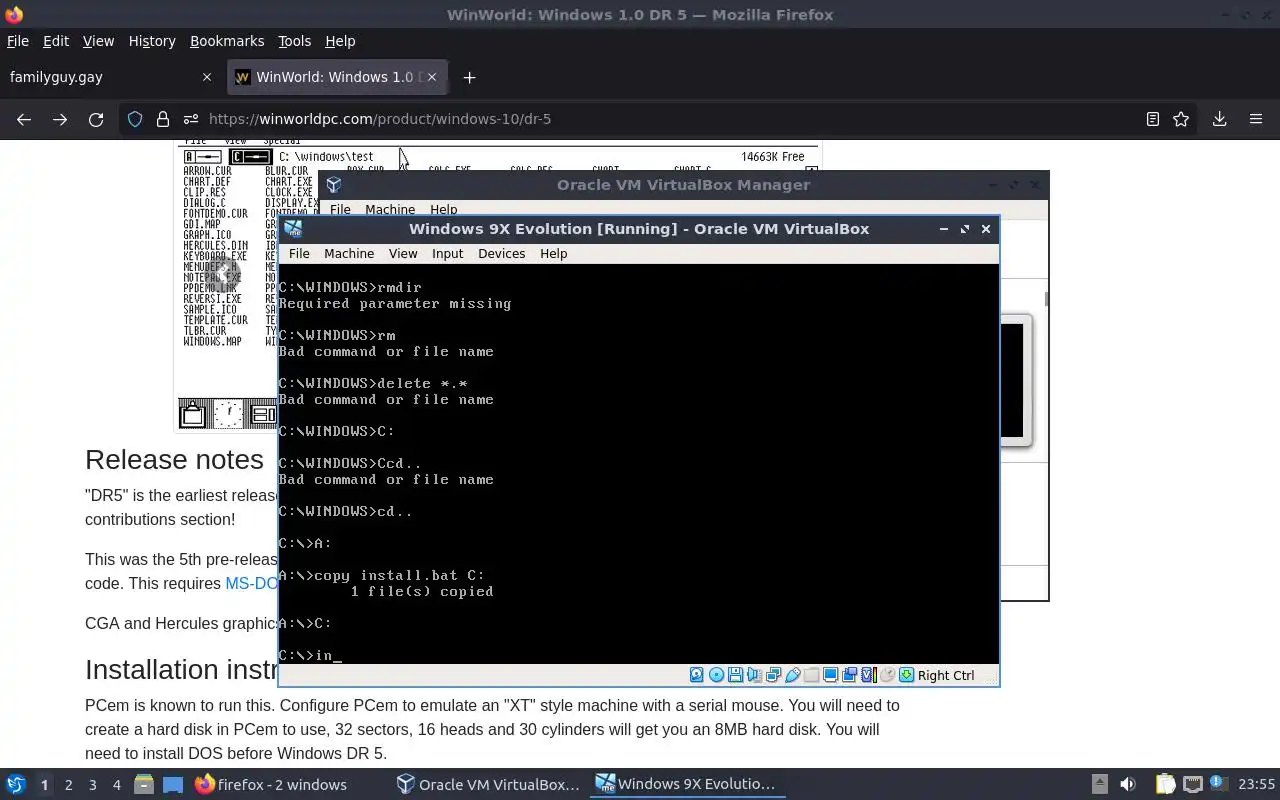Open Input menu in Windows 9X Evolution VM
This screenshot has height=800, width=1280.
pyautogui.click(x=447, y=254)
